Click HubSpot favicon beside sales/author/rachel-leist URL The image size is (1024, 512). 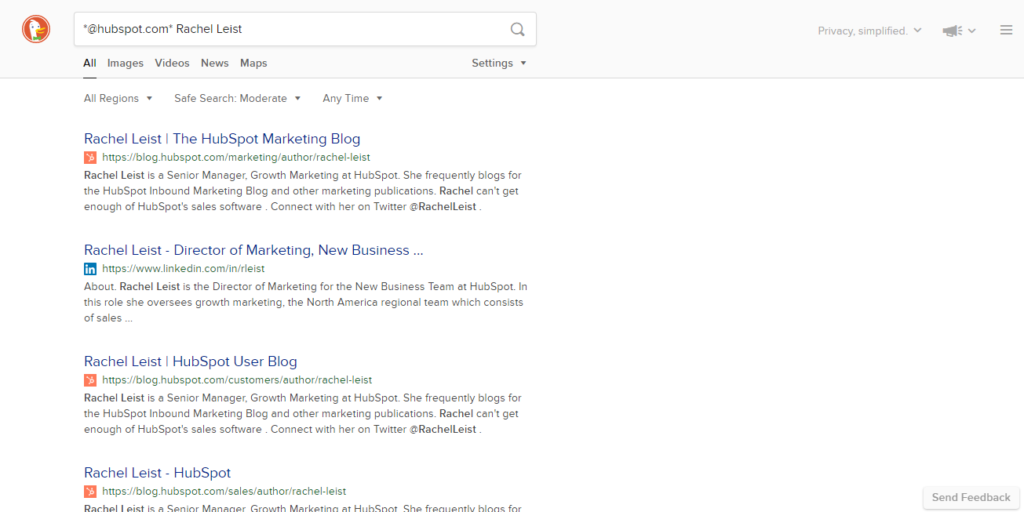coord(90,491)
